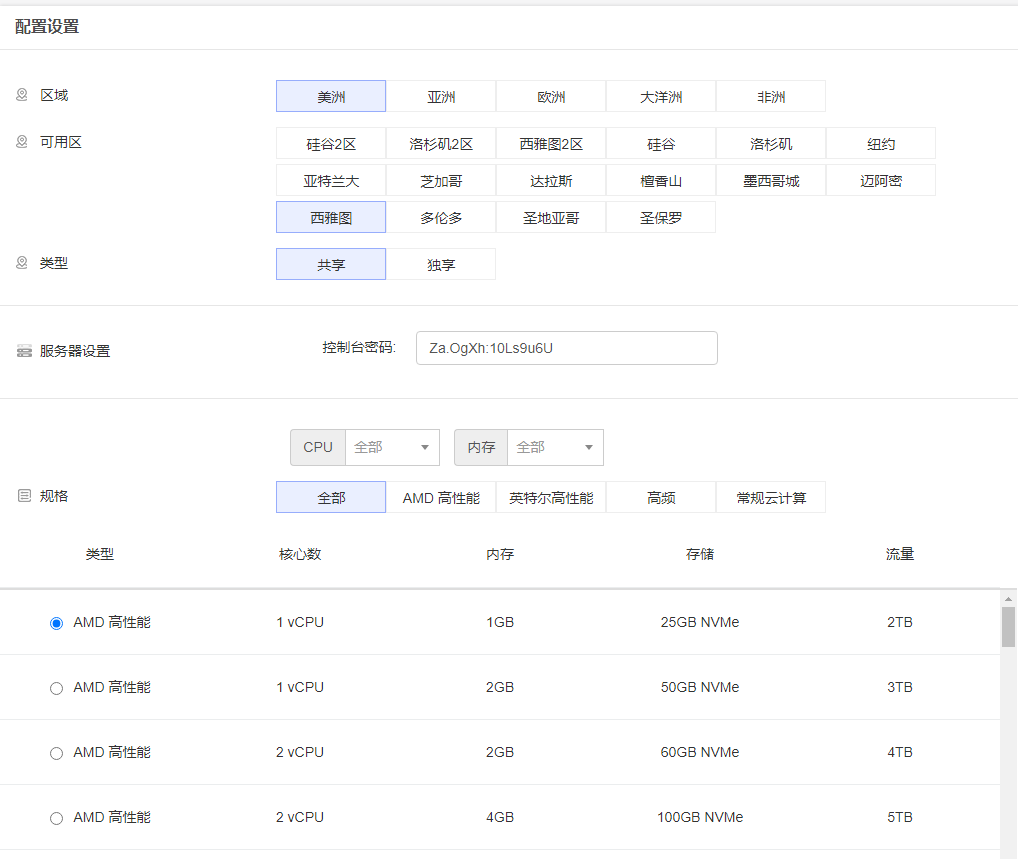
Task: Select the AMD 1 vCPU 2GB plan
Action: (x=56, y=688)
